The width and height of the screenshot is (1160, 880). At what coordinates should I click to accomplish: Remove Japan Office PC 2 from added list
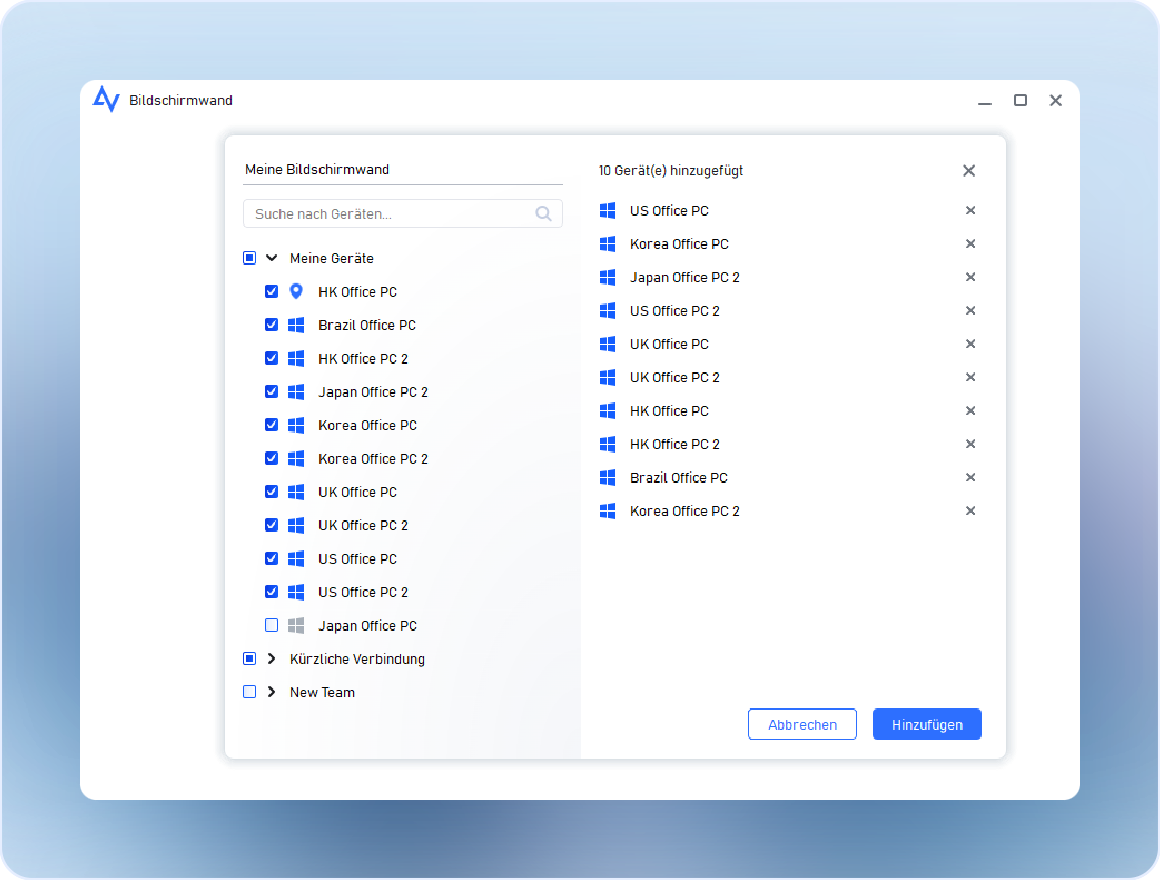[970, 277]
